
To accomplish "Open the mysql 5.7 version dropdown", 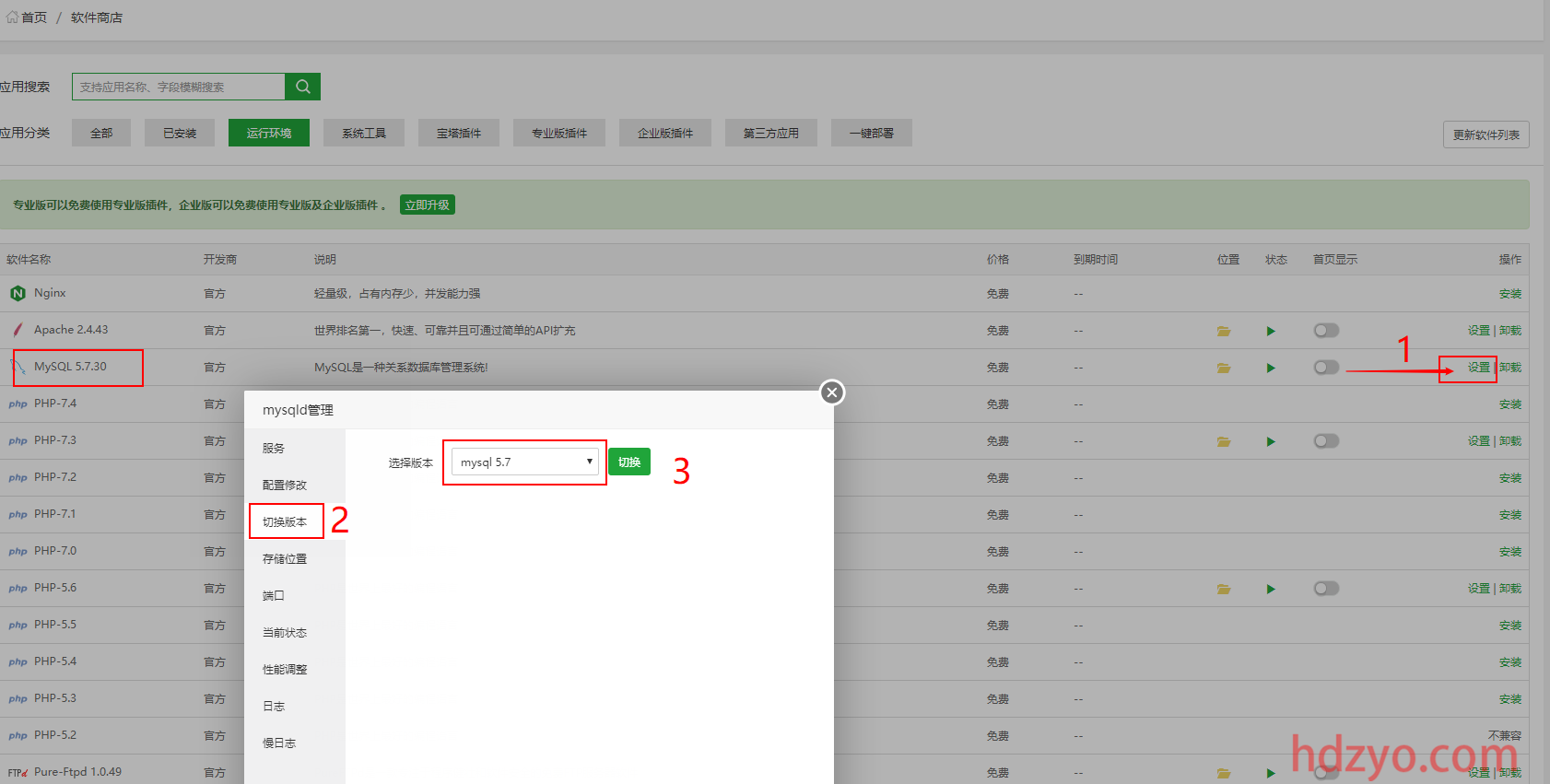I will pyautogui.click(x=525, y=462).
